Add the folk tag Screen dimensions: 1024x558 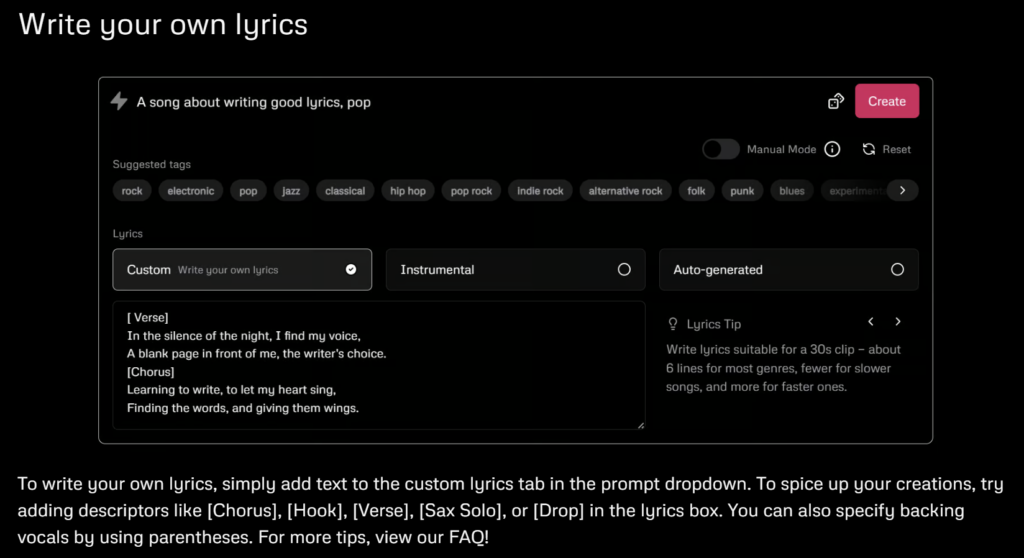tap(696, 191)
